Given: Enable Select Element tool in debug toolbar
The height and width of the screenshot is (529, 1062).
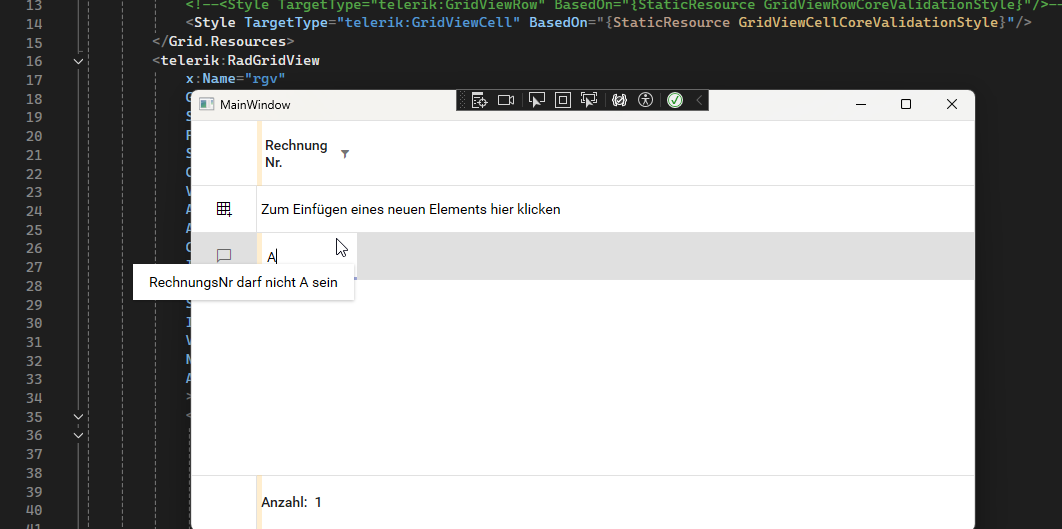Looking at the screenshot, I should [x=537, y=100].
